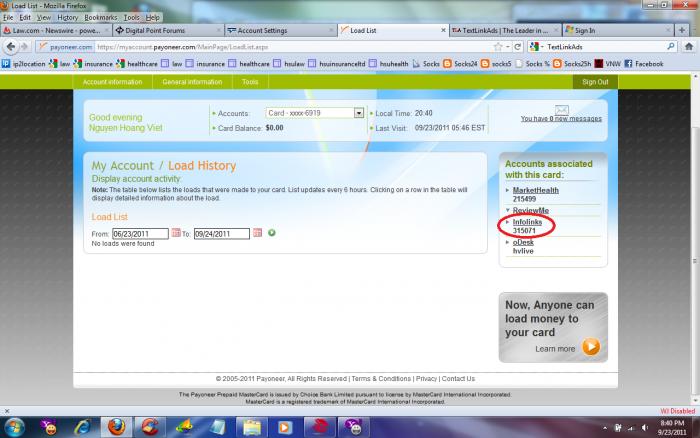The height and width of the screenshot is (438, 700).
Task: Open a new tab with the plus button
Action: click(x=682, y=30)
